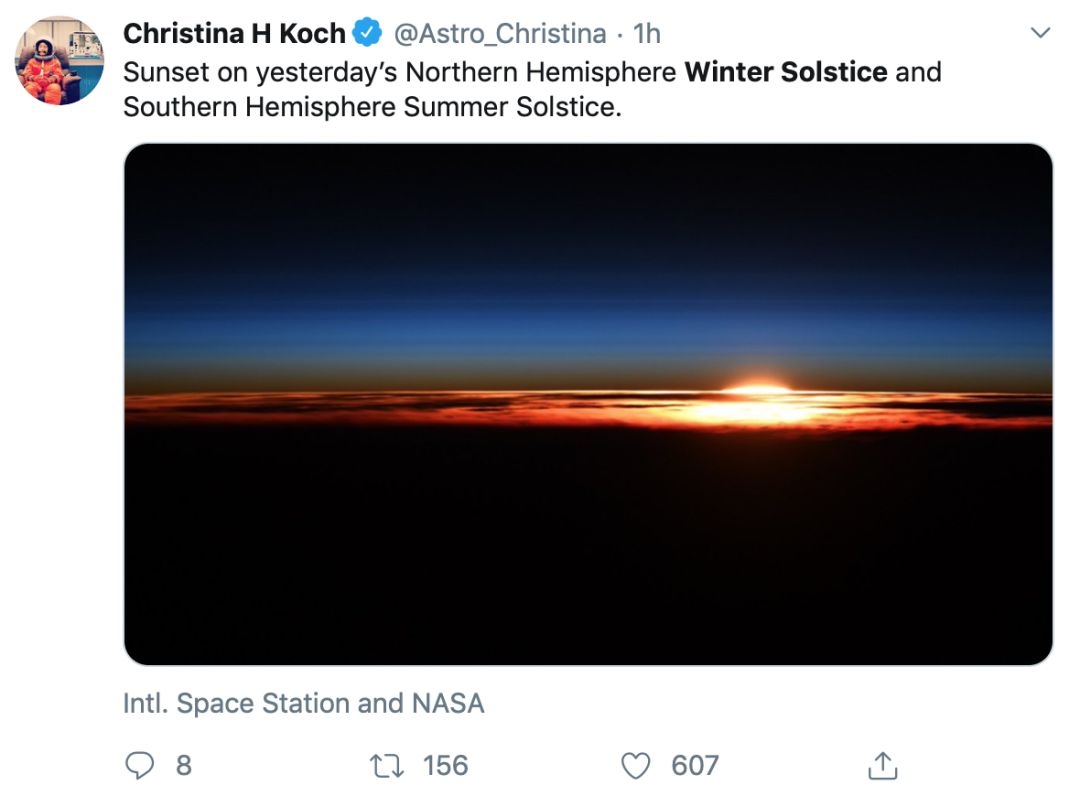Image resolution: width=1080 pixels, height=796 pixels.
Task: Open the share tweet icon
Action: [882, 766]
